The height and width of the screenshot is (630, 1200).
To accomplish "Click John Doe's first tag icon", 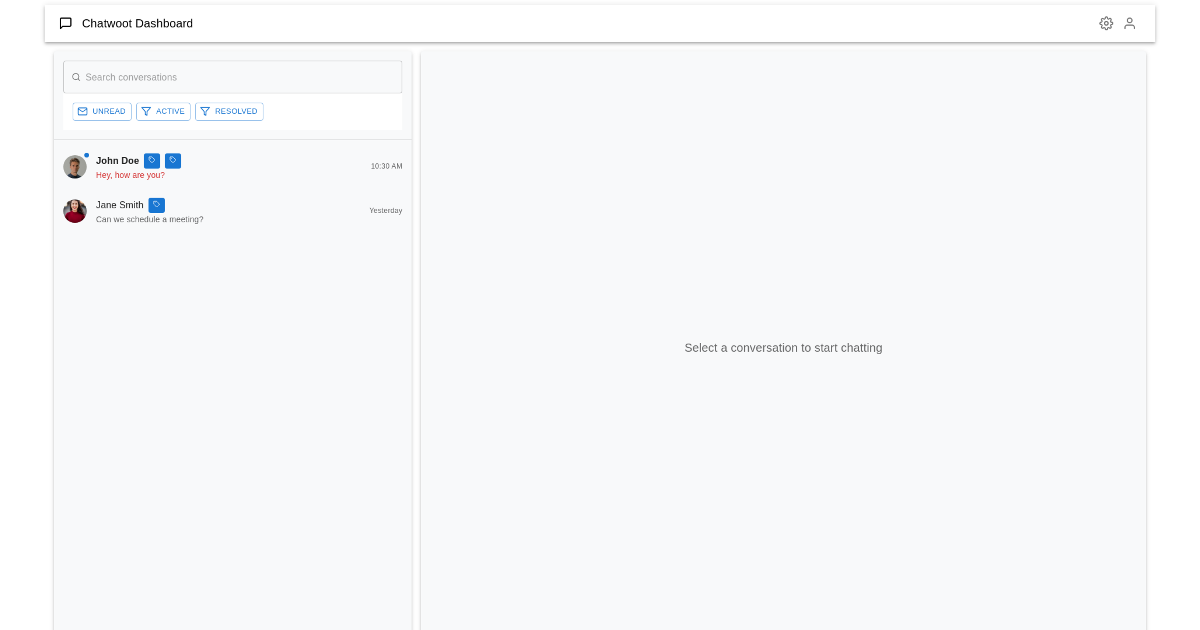I will [x=152, y=160].
